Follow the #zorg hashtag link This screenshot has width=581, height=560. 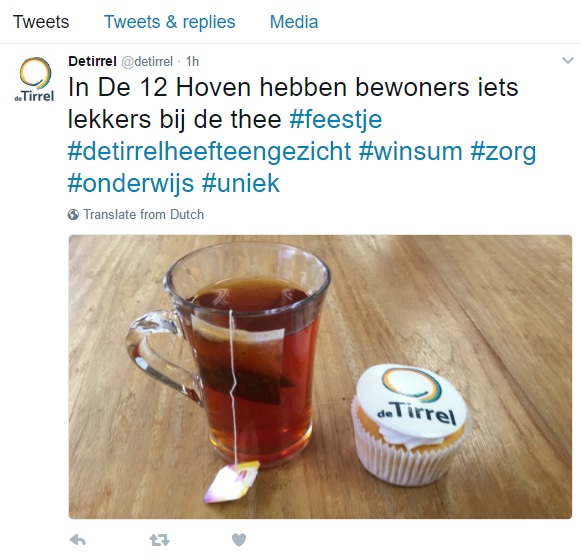point(504,152)
